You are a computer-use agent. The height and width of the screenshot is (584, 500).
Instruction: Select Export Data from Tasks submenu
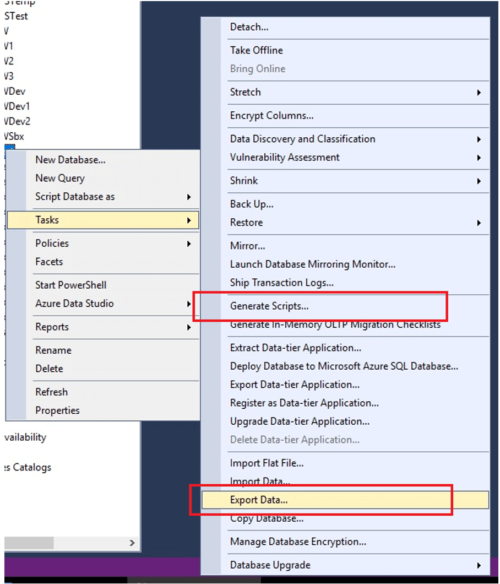pyautogui.click(x=345, y=499)
